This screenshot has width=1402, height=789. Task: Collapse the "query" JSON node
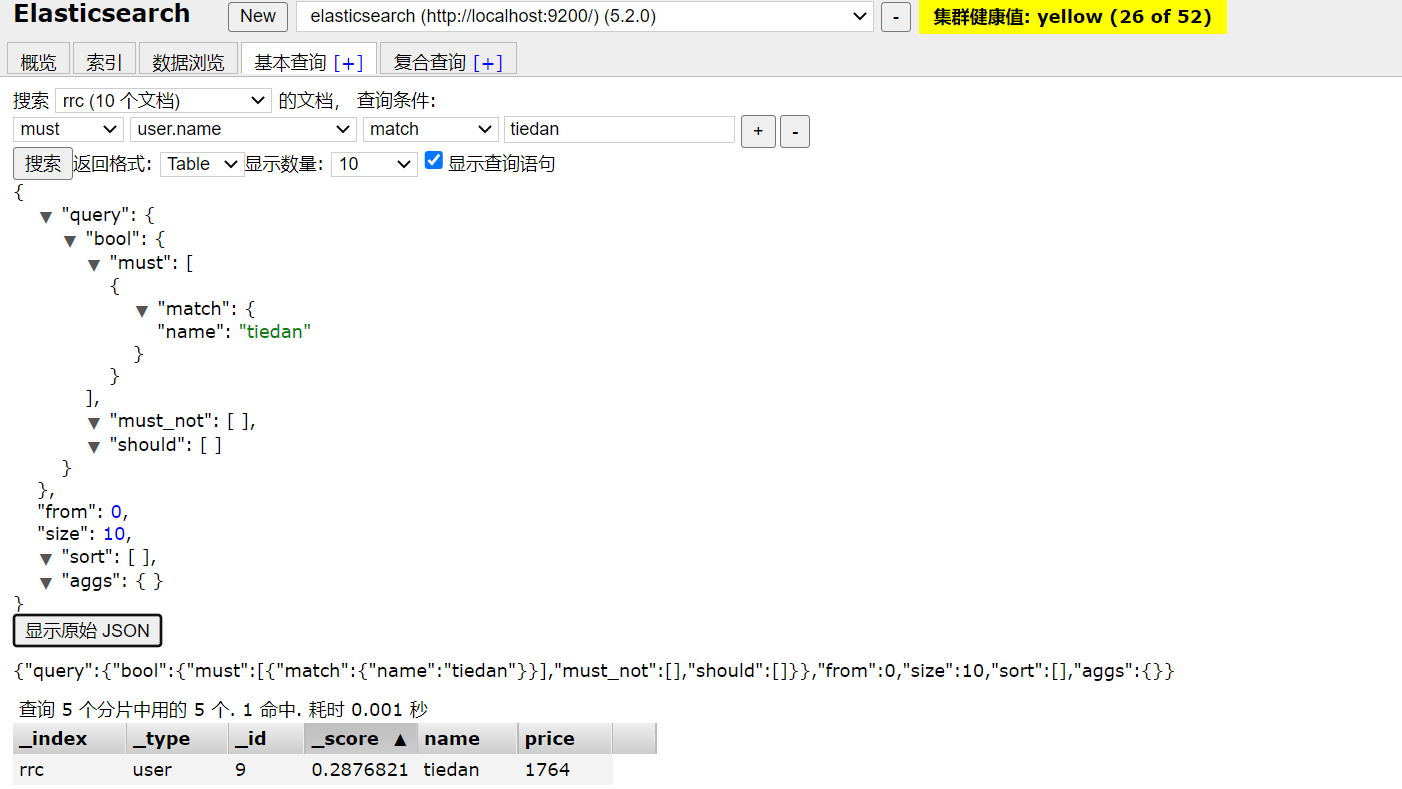click(45, 216)
